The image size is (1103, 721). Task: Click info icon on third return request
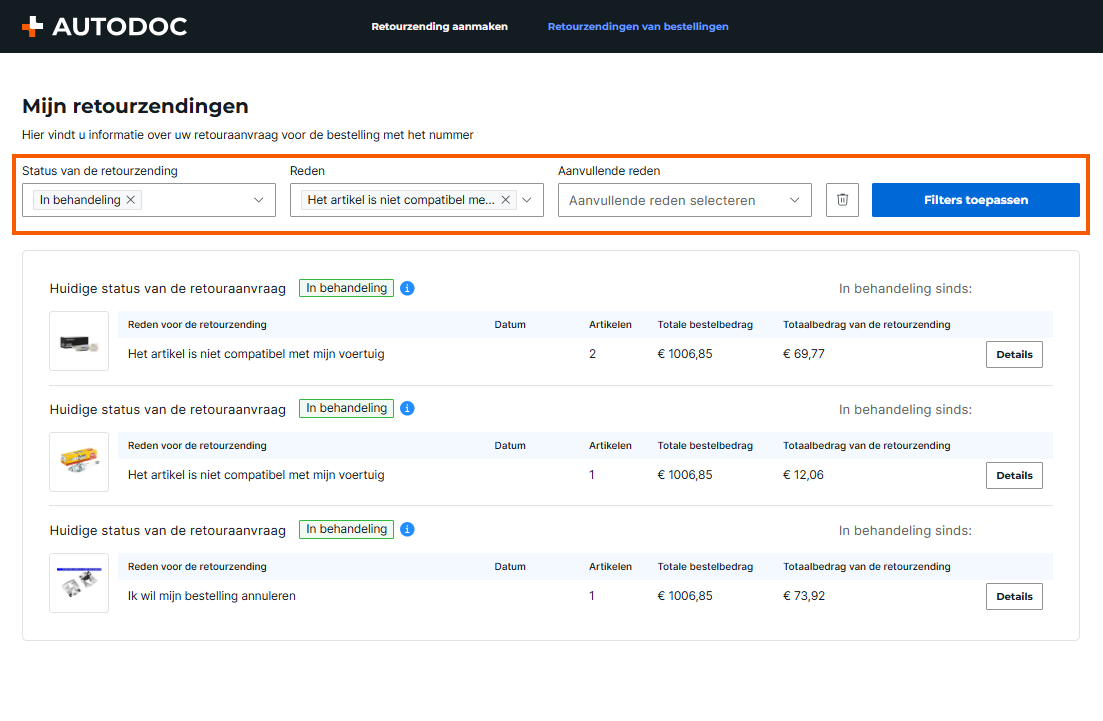coord(407,530)
